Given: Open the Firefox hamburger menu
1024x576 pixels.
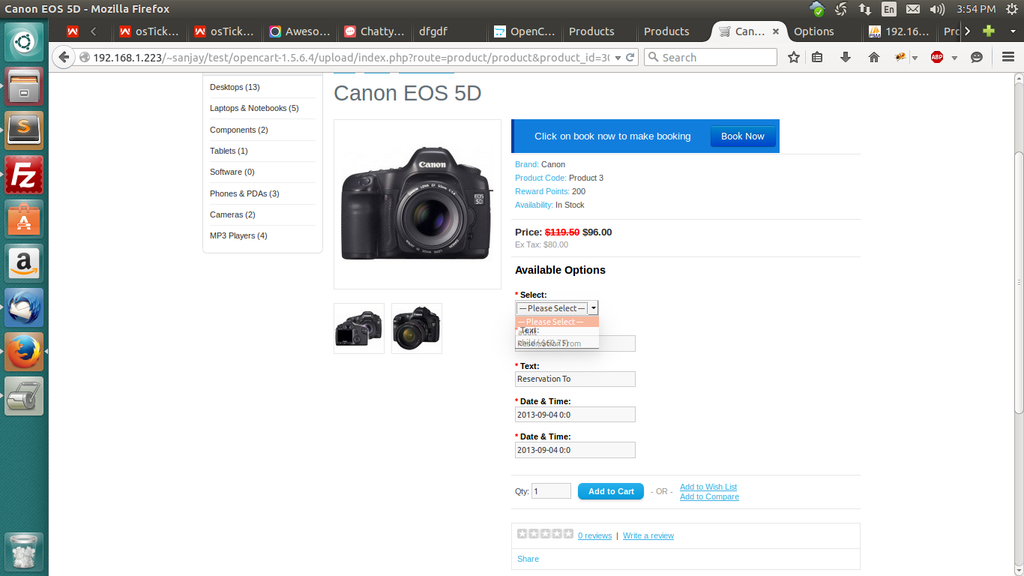Looking at the screenshot, I should pos(1008,57).
